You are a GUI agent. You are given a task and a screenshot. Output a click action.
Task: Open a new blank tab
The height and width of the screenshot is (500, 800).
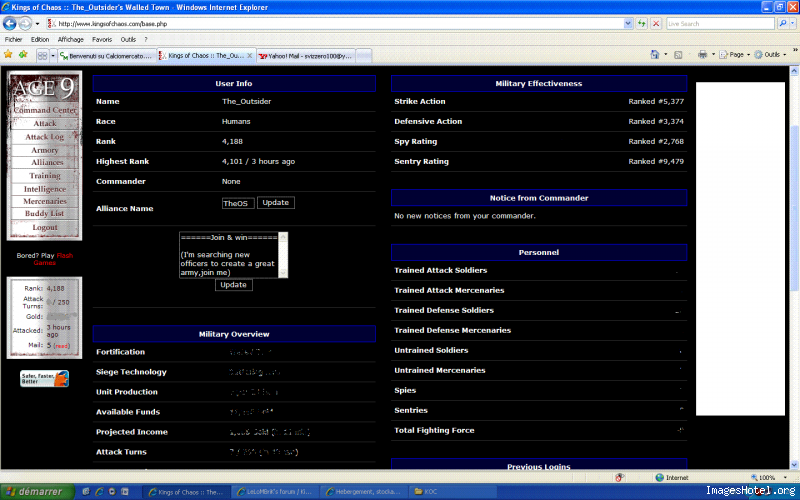363,56
